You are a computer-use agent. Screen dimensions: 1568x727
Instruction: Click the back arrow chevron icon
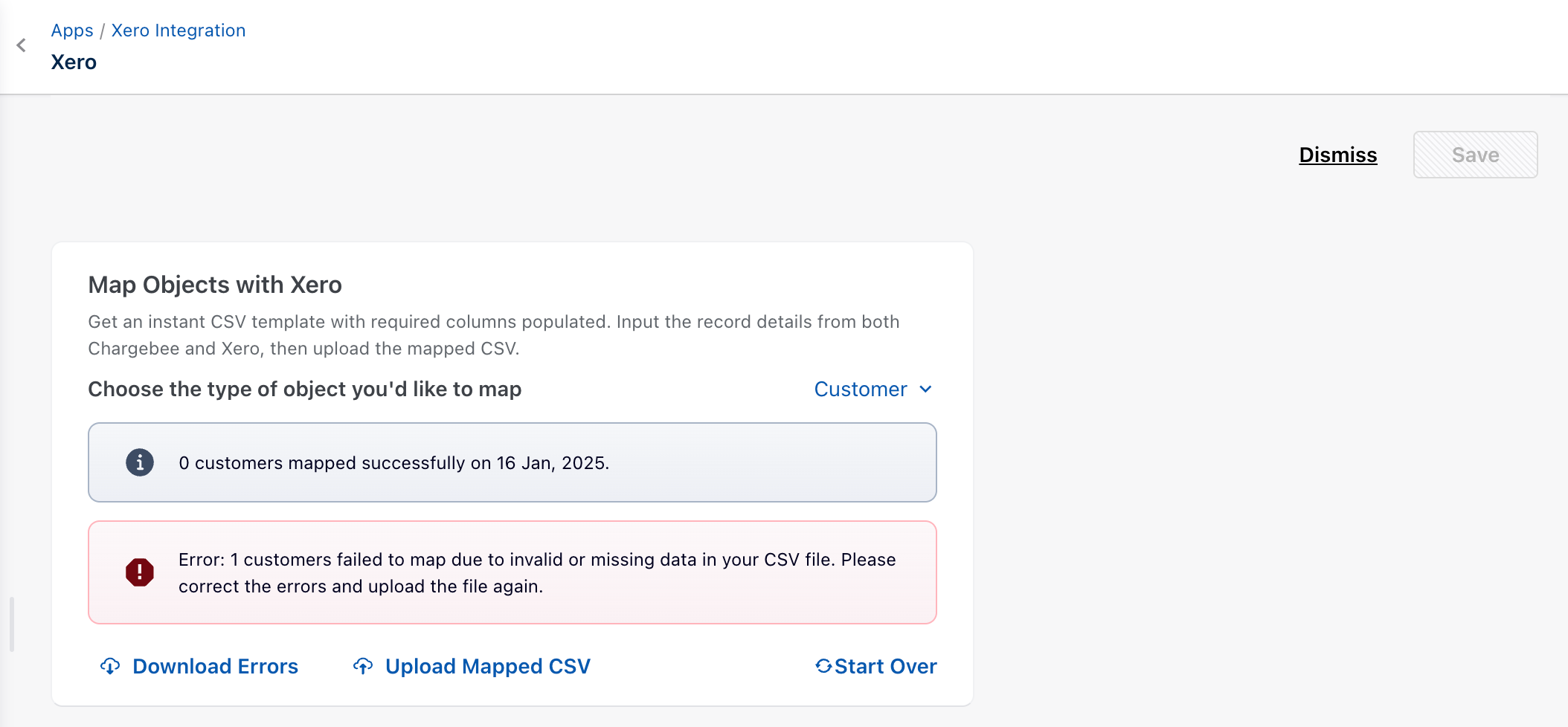[x=22, y=45]
